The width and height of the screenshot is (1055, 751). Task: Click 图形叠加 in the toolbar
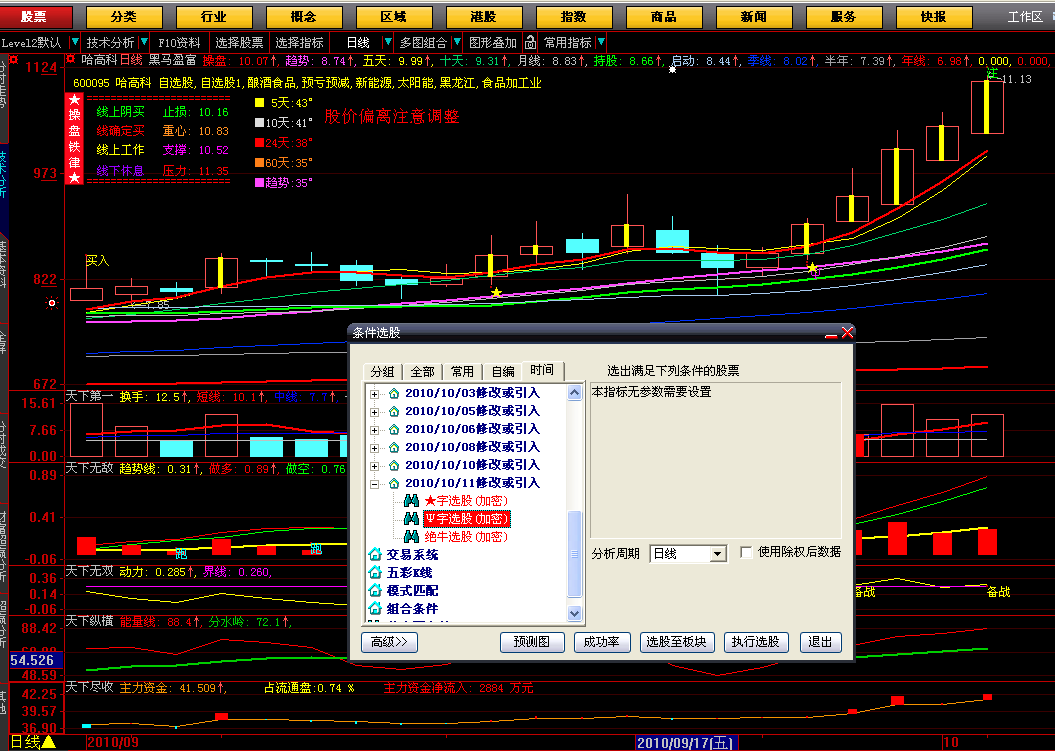click(493, 43)
